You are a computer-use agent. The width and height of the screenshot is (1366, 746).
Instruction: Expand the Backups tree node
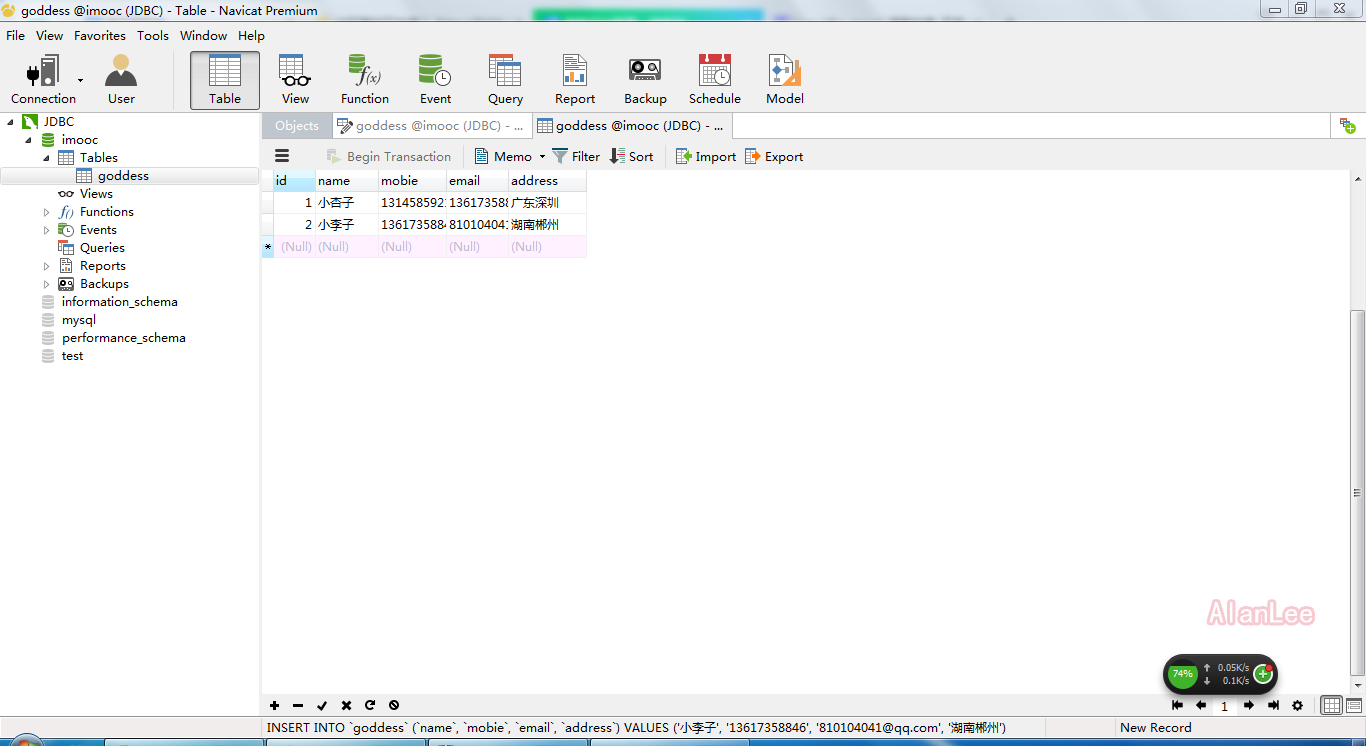pos(47,284)
